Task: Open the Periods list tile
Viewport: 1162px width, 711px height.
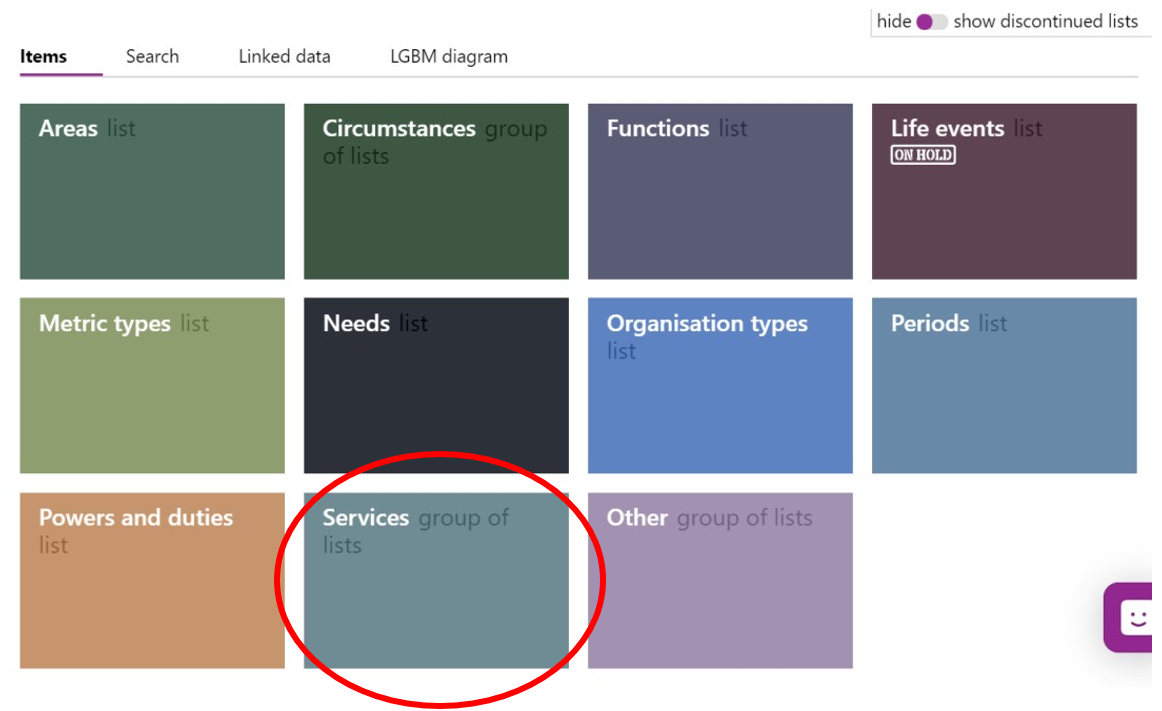Action: click(1004, 386)
